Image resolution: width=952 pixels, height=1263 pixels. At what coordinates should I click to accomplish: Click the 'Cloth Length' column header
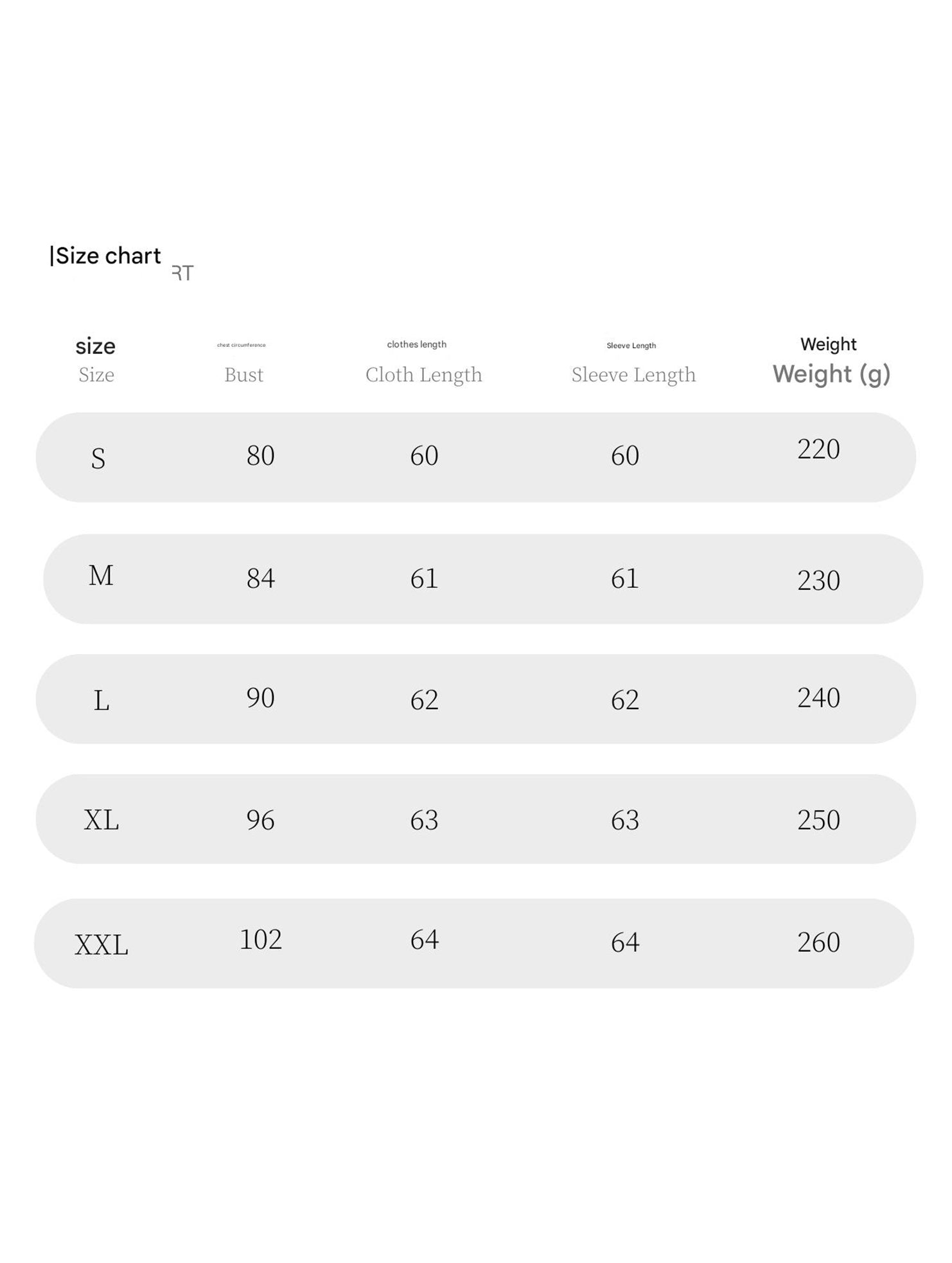click(x=423, y=375)
